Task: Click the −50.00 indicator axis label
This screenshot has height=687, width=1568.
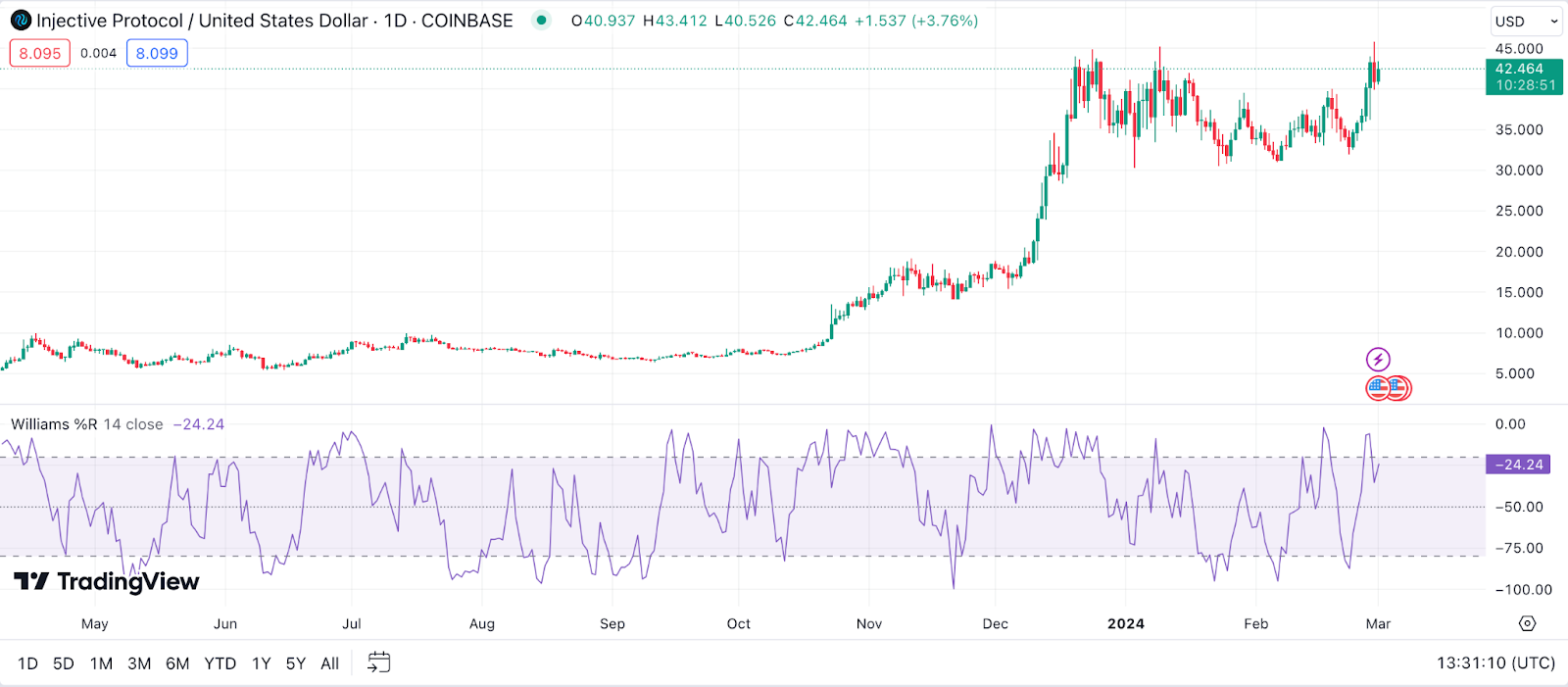Action: point(1519,507)
